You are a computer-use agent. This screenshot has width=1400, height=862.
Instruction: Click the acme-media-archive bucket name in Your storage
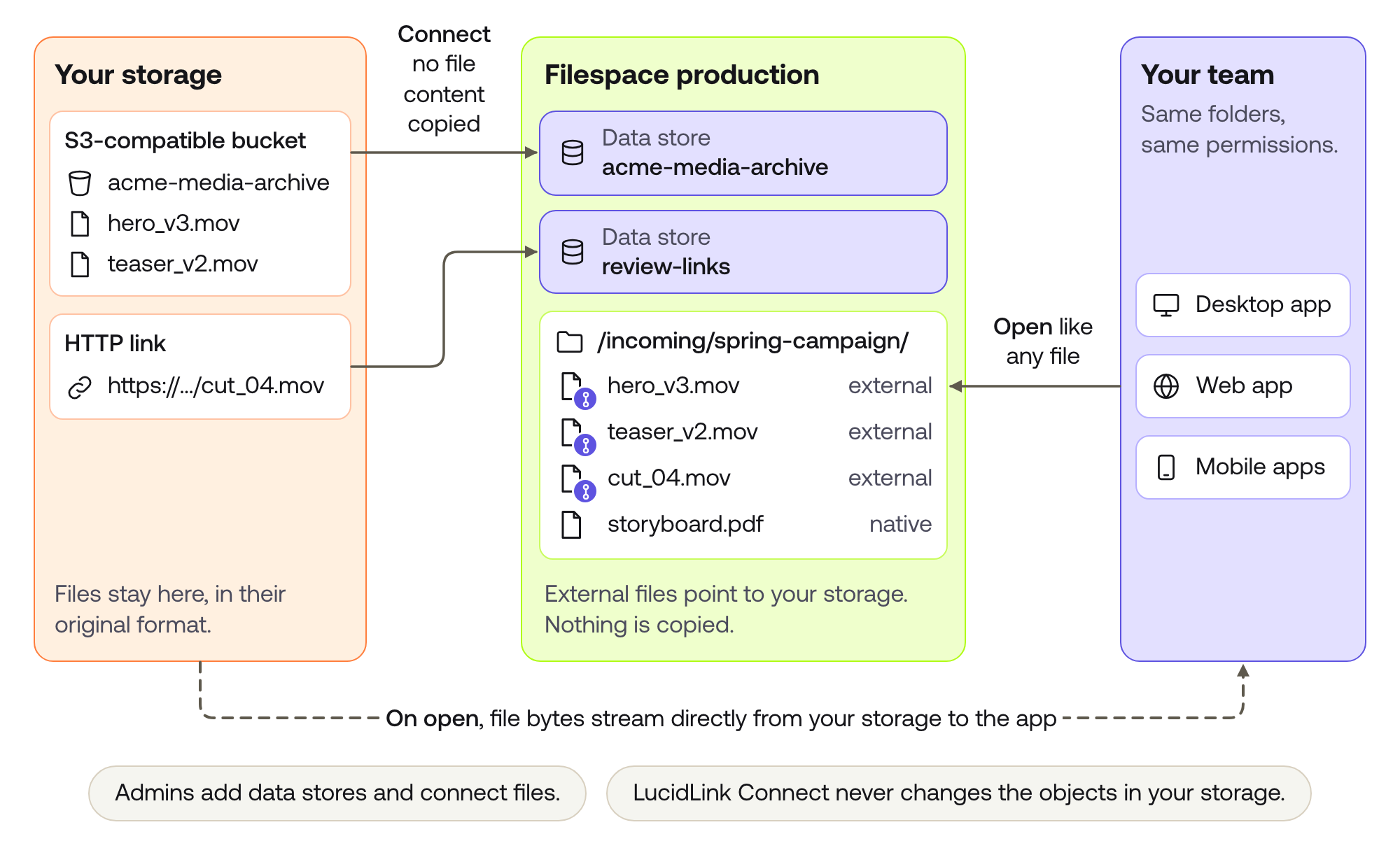coord(218,183)
